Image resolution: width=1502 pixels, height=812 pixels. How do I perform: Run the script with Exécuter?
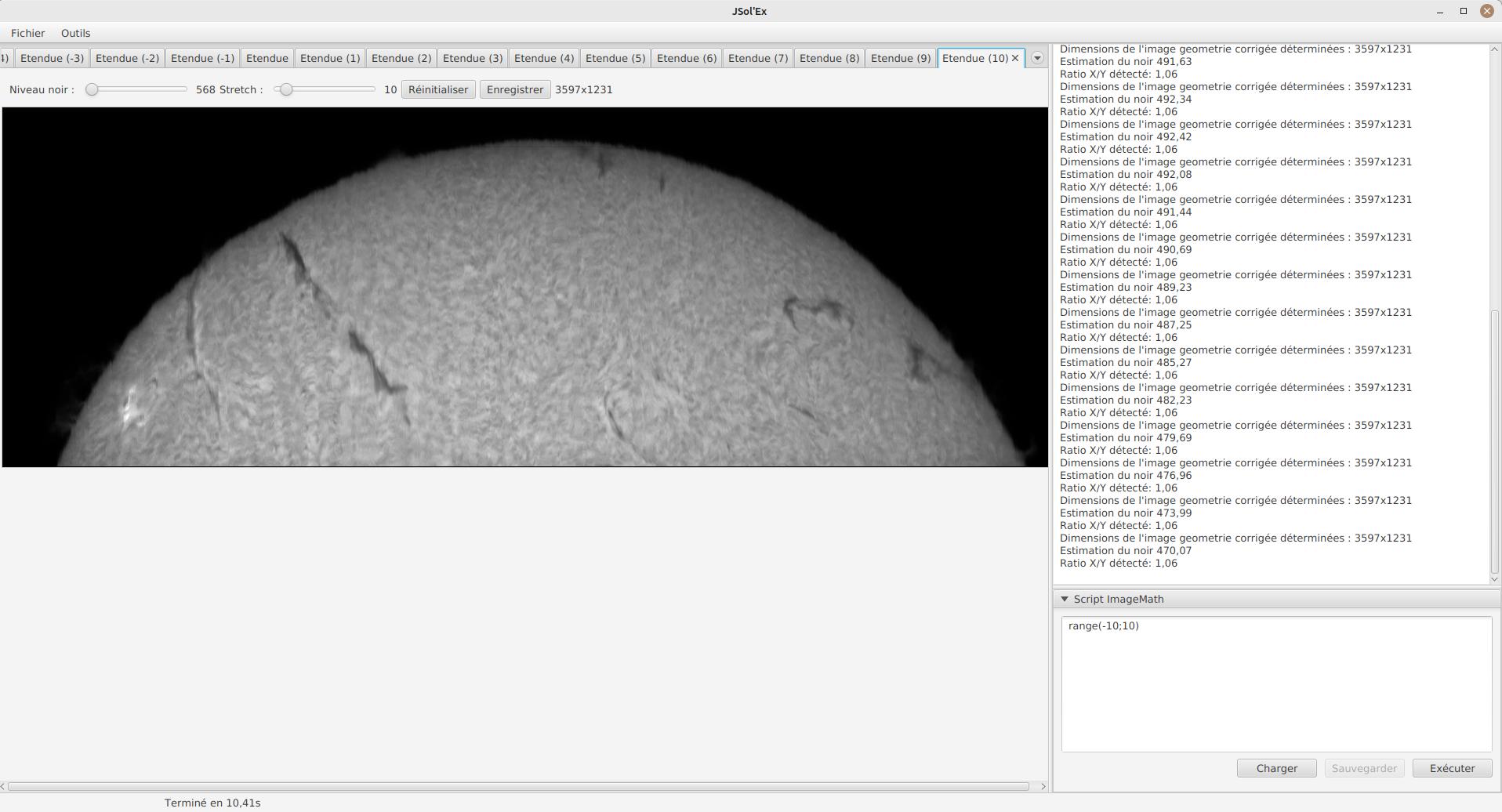[x=1451, y=768]
